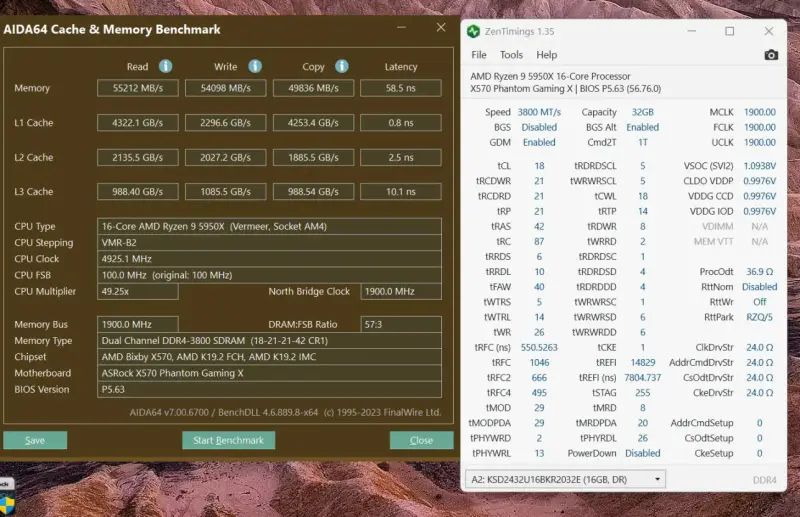The width and height of the screenshot is (800, 517).
Task: Click the GDM Enabled value
Action: tap(539, 142)
